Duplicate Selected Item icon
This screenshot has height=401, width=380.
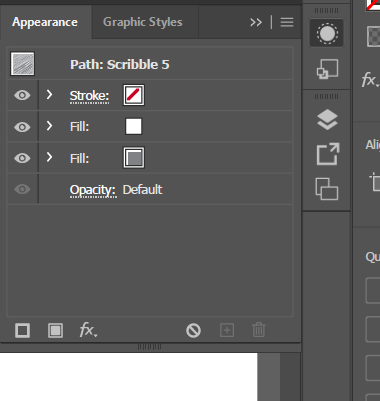point(227,330)
